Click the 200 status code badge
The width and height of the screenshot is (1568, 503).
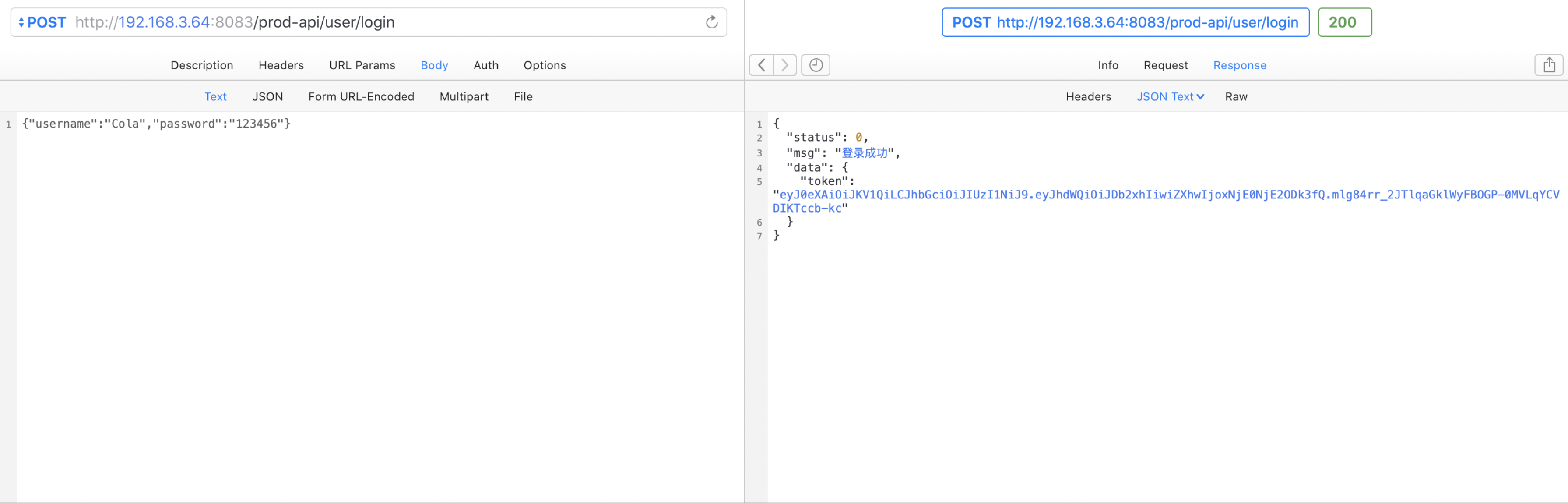pyautogui.click(x=1345, y=22)
